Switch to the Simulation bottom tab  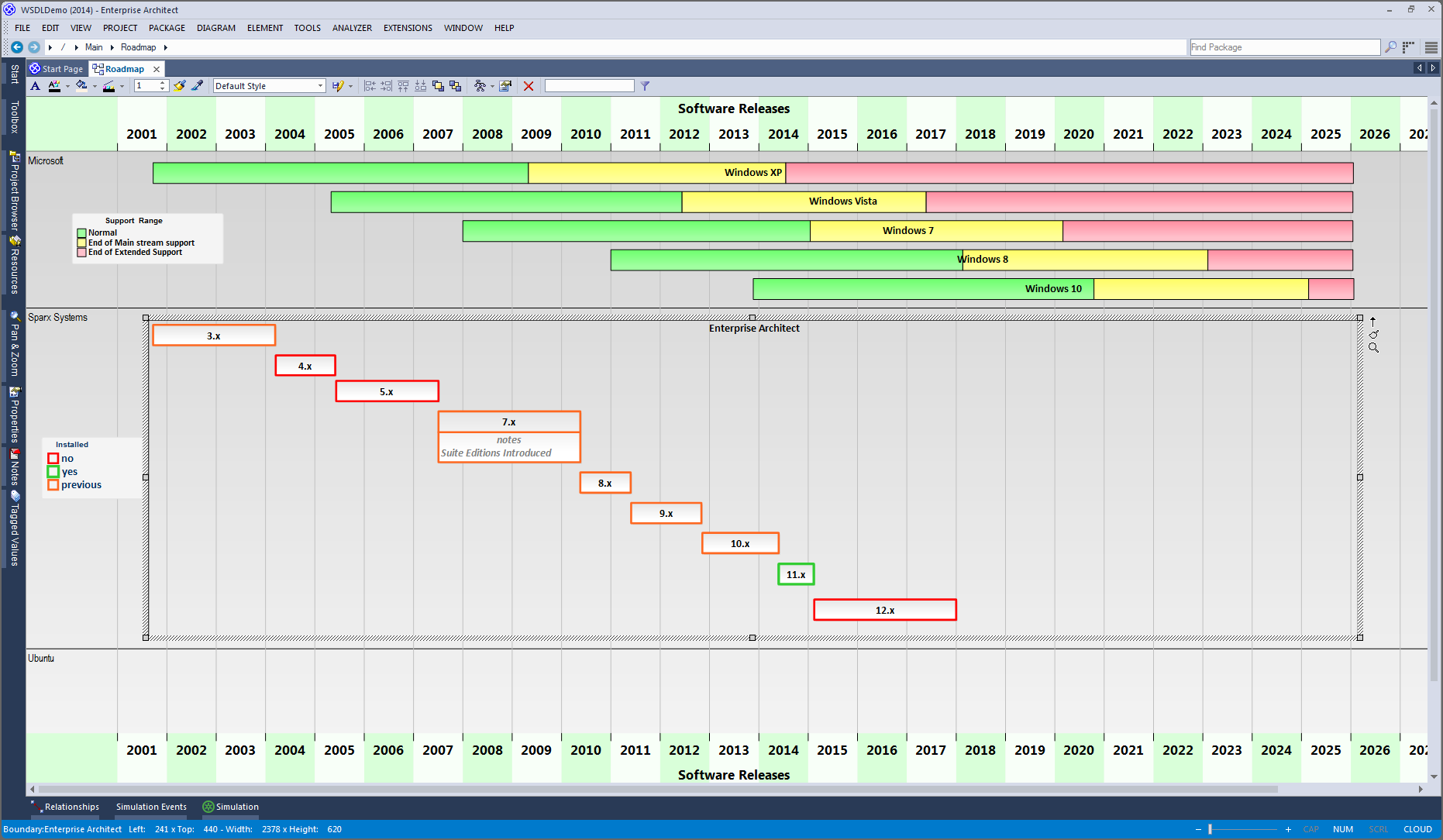[x=231, y=807]
